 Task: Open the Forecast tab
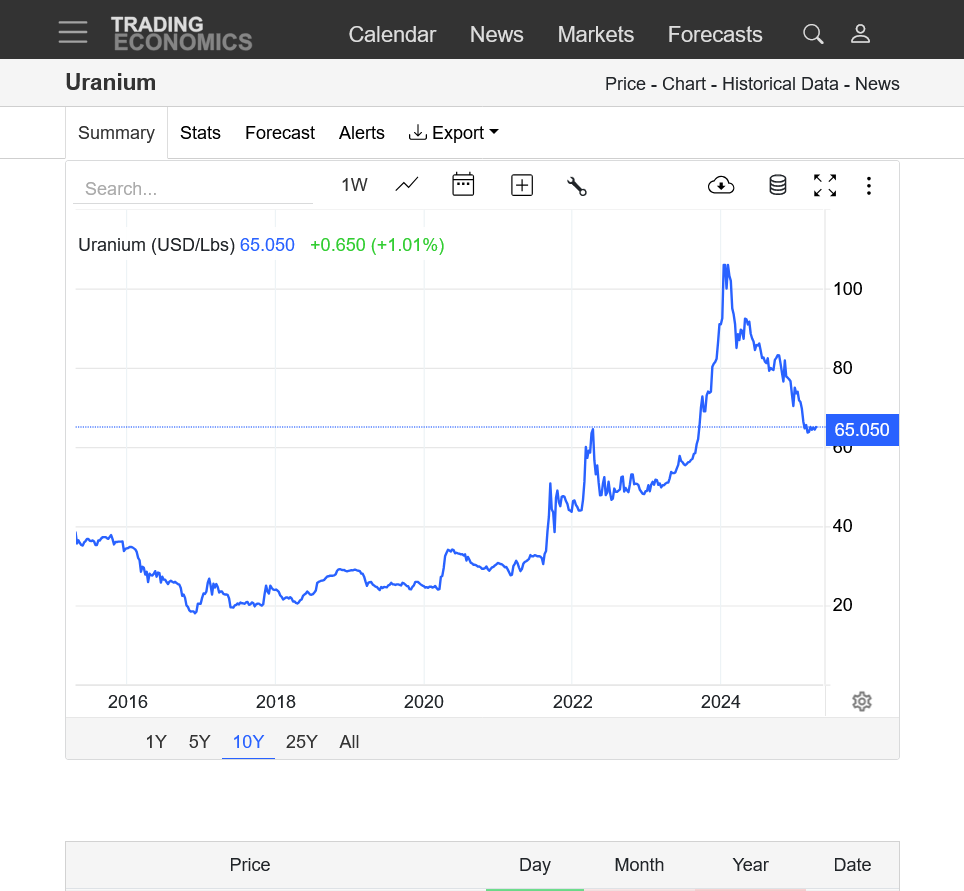tap(280, 133)
